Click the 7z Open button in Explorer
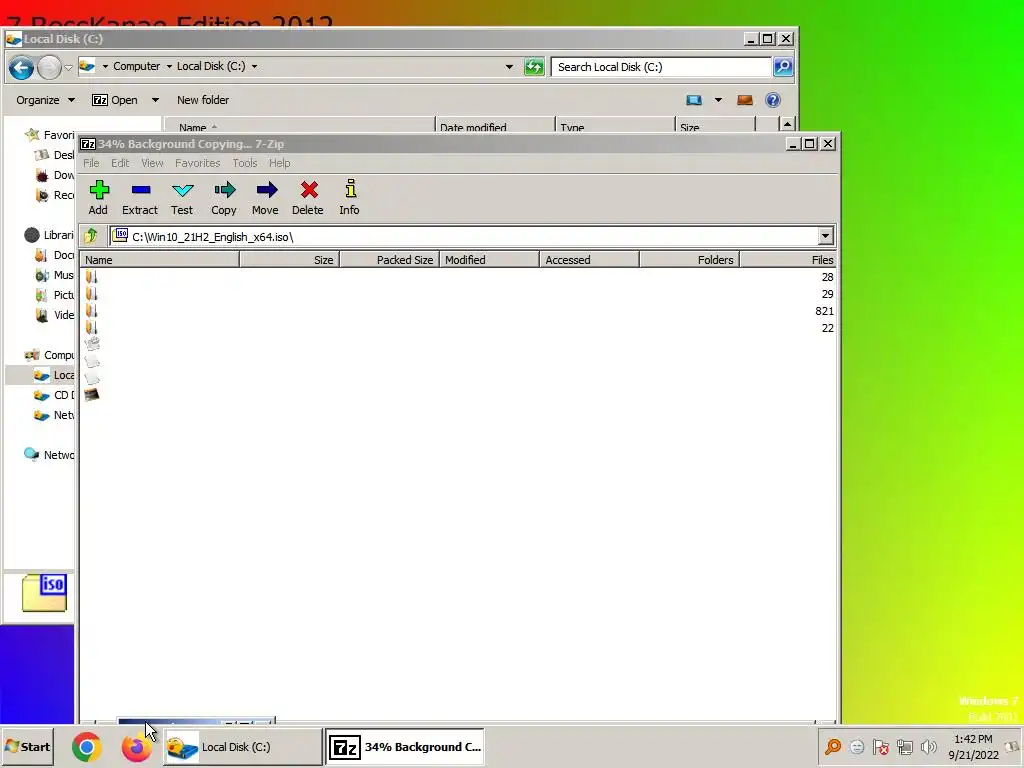The image size is (1024, 768). tap(115, 100)
